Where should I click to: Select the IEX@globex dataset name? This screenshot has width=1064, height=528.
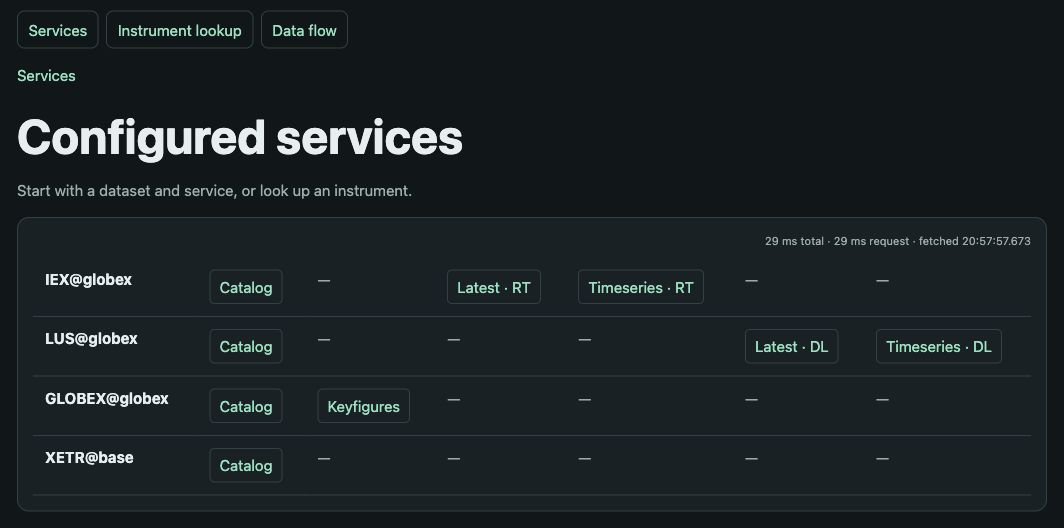point(88,280)
